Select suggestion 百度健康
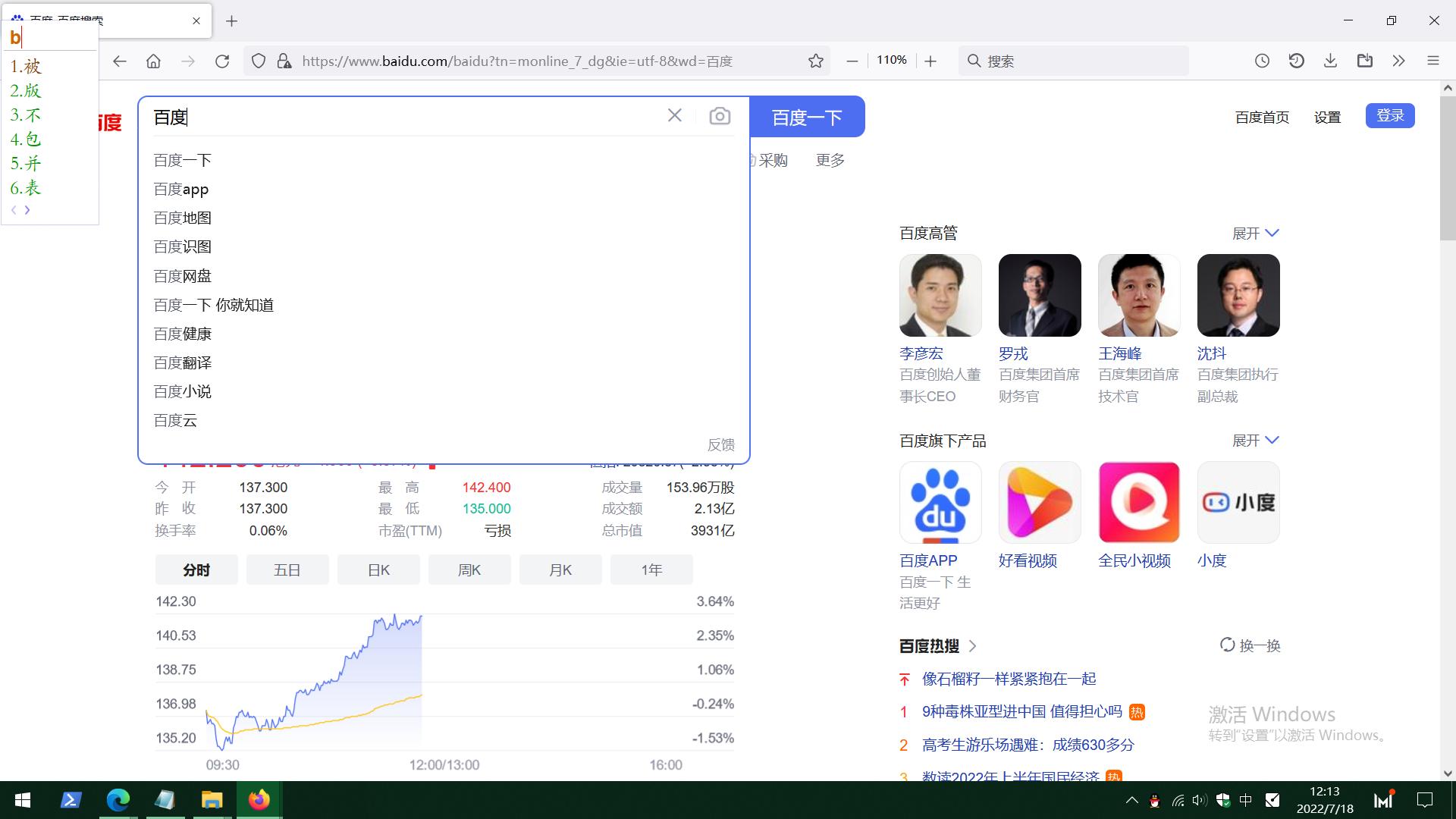 (183, 334)
